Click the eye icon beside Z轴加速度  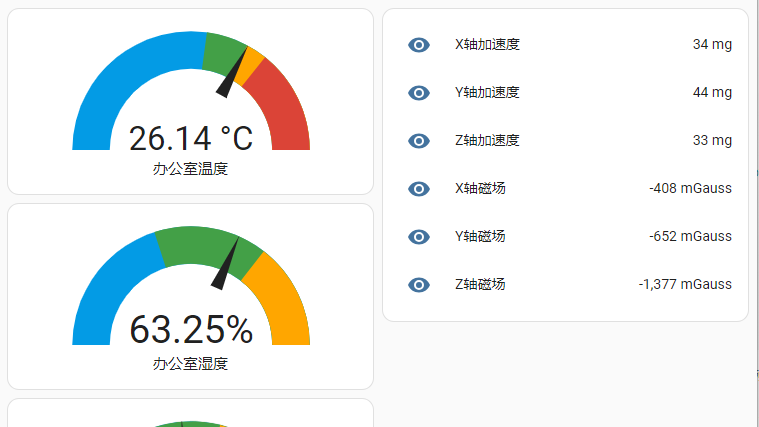[419, 141]
